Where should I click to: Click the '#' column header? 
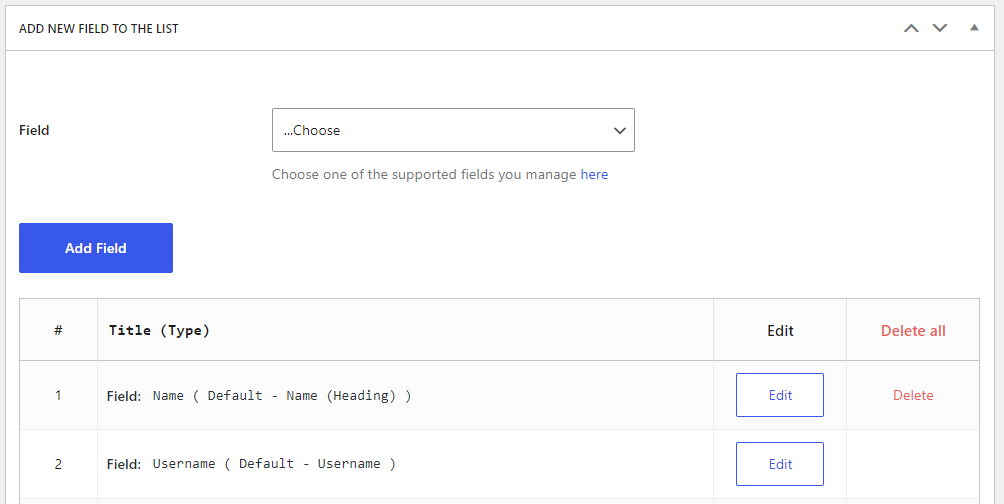click(x=58, y=330)
